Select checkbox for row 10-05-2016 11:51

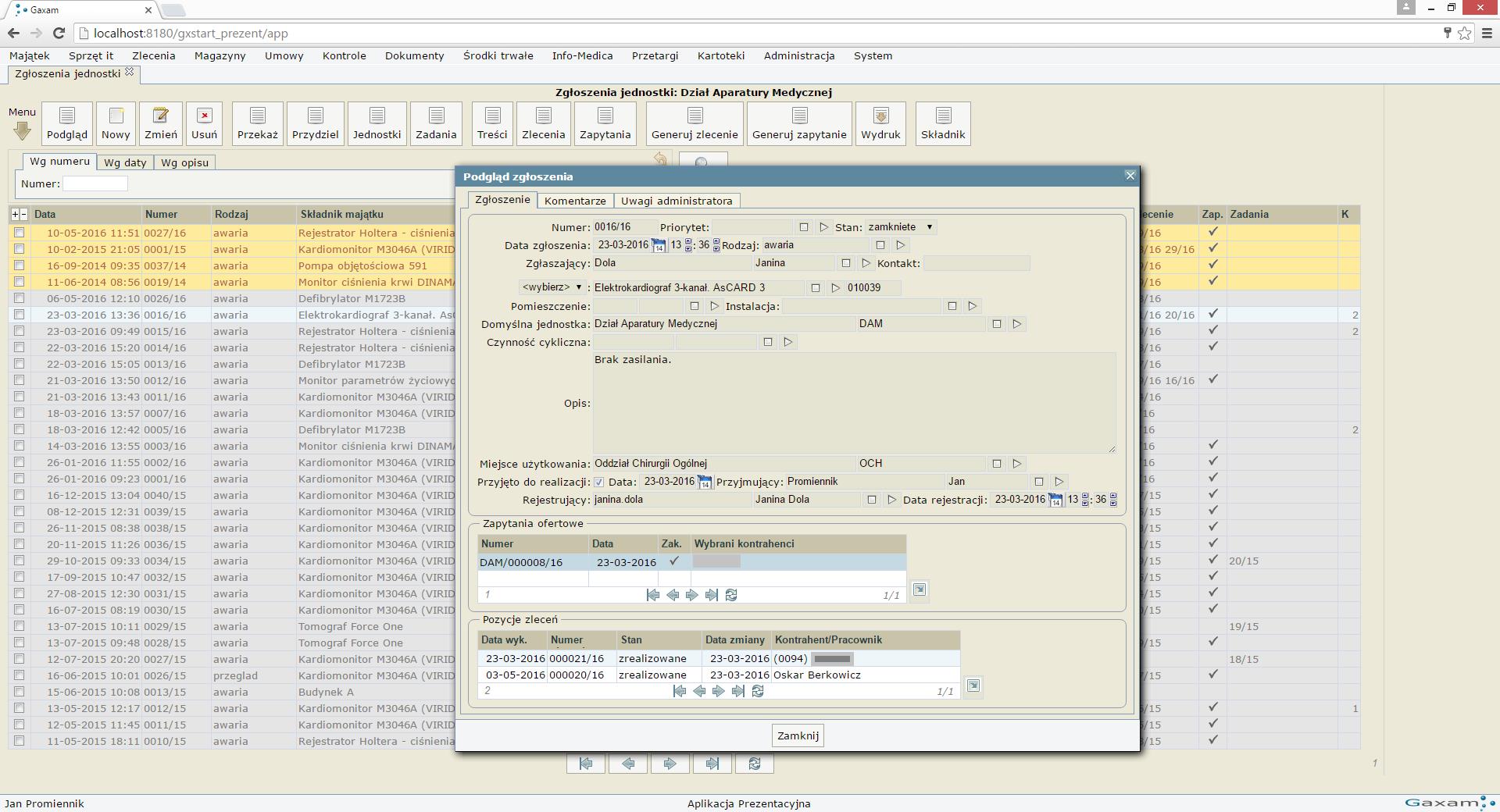click(20, 233)
